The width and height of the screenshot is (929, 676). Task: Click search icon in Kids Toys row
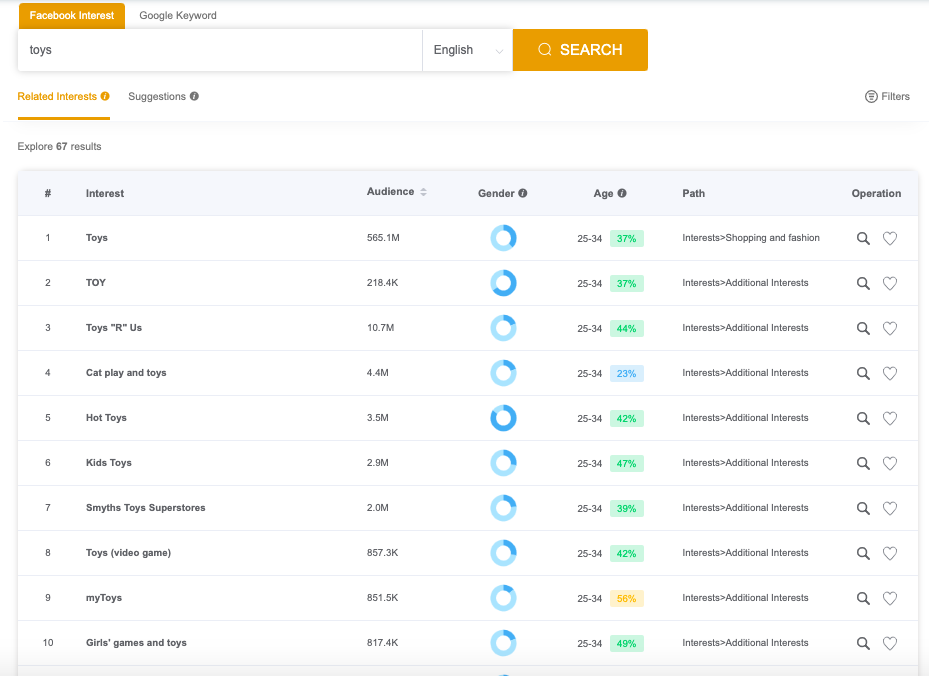[x=863, y=463]
